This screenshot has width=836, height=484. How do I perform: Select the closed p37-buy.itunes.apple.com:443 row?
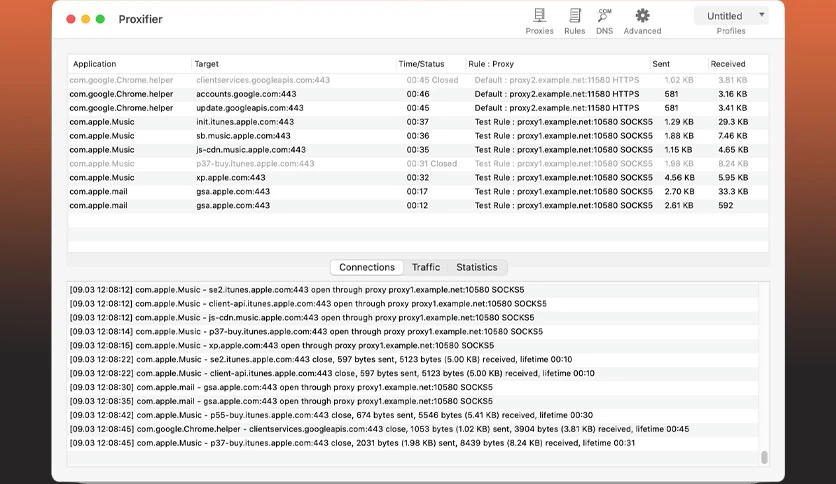point(418,164)
